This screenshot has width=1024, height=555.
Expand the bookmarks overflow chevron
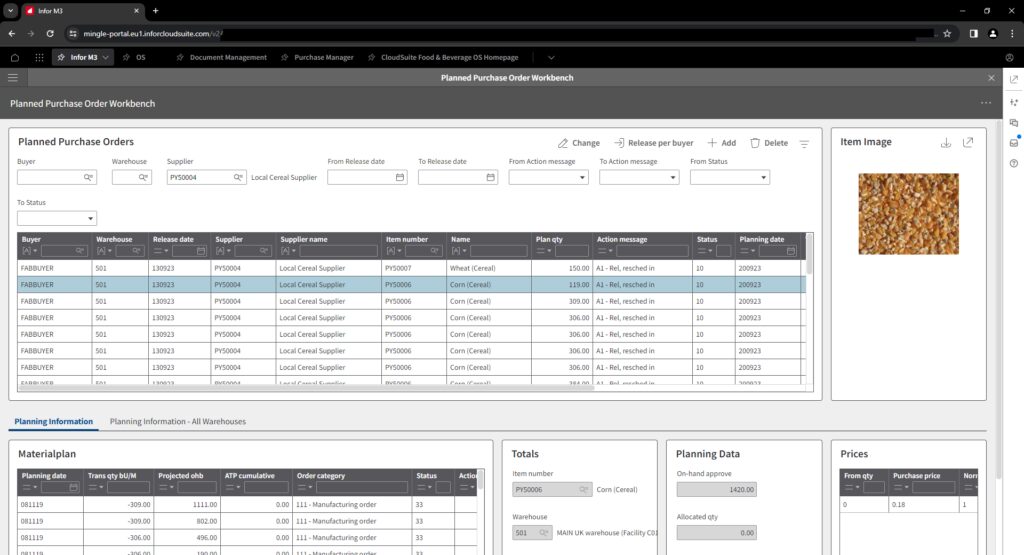tap(550, 57)
